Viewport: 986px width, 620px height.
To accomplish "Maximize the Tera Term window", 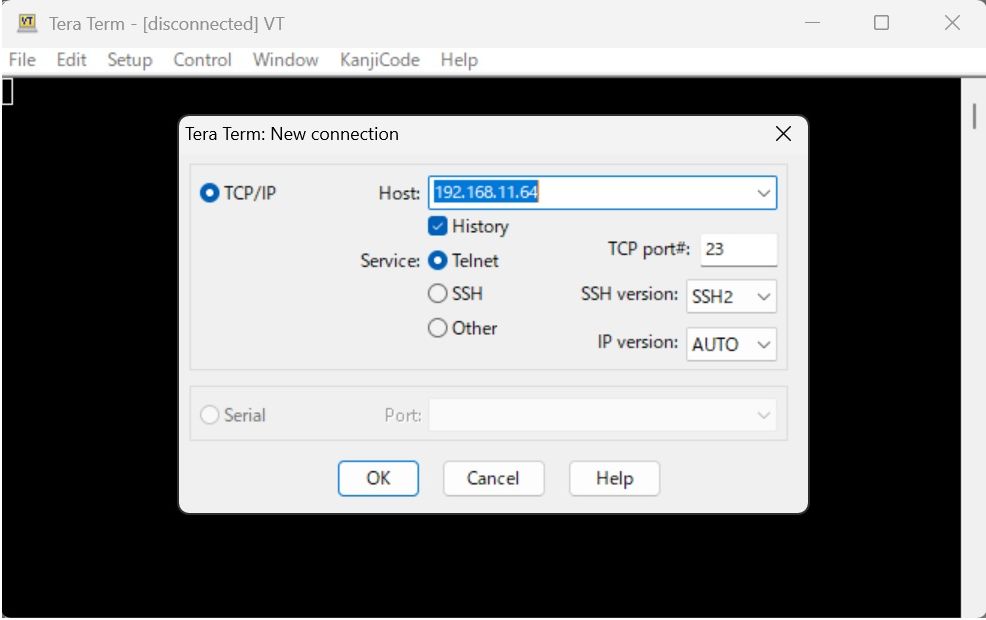I will point(881,23).
